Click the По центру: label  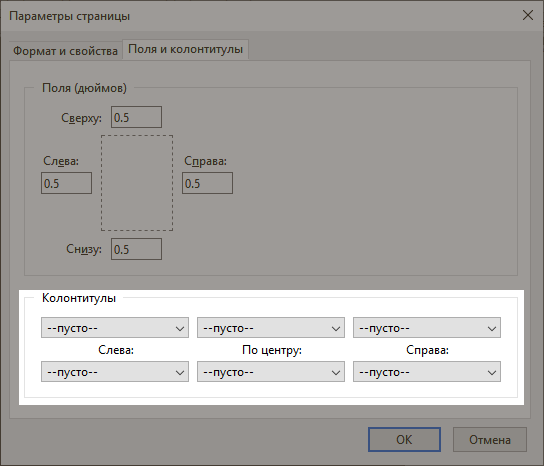272,350
